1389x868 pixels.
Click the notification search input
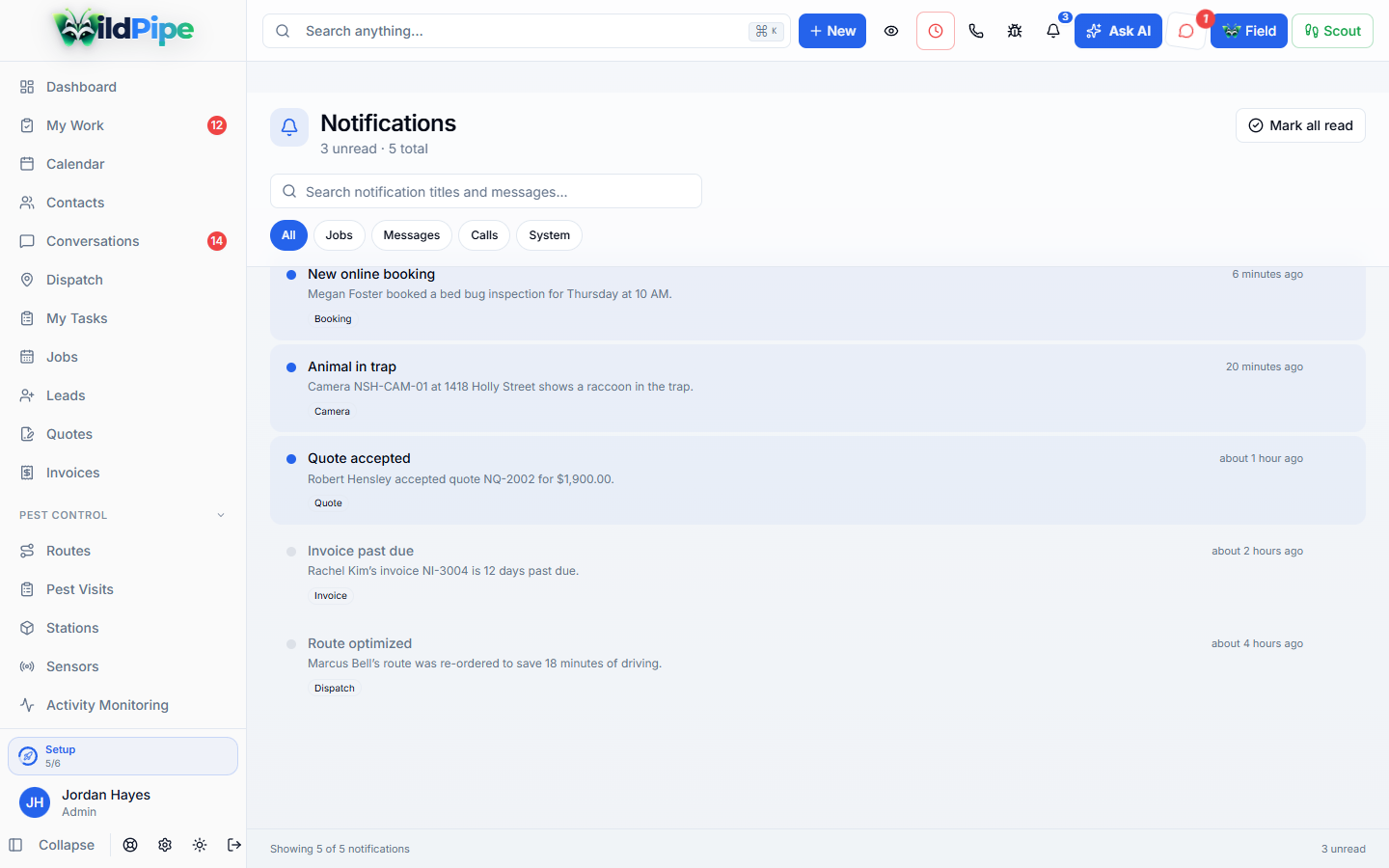pyautogui.click(x=486, y=191)
